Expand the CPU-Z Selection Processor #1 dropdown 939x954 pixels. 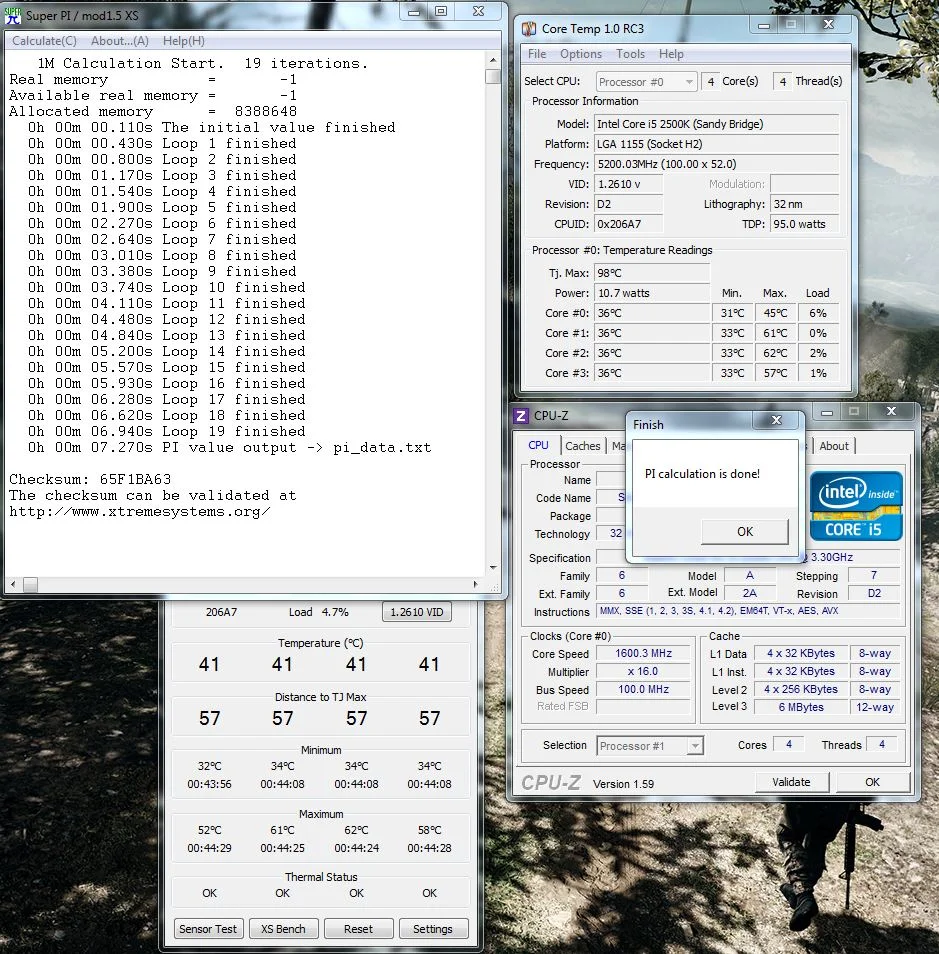694,745
